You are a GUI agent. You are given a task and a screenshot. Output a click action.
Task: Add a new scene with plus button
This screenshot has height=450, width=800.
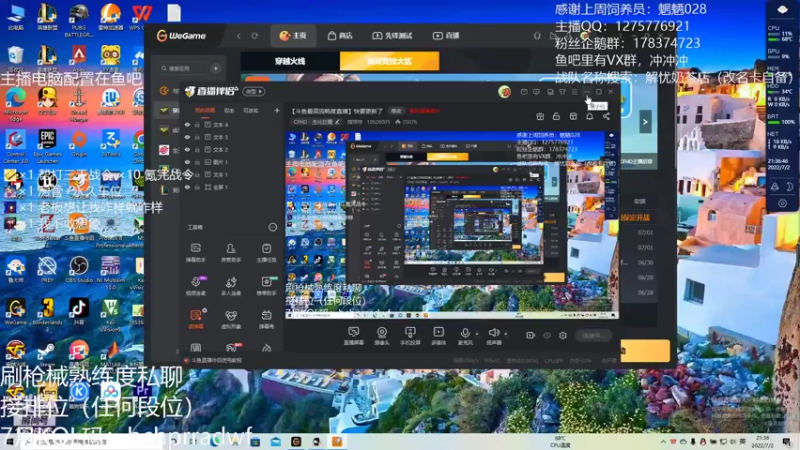[277, 110]
